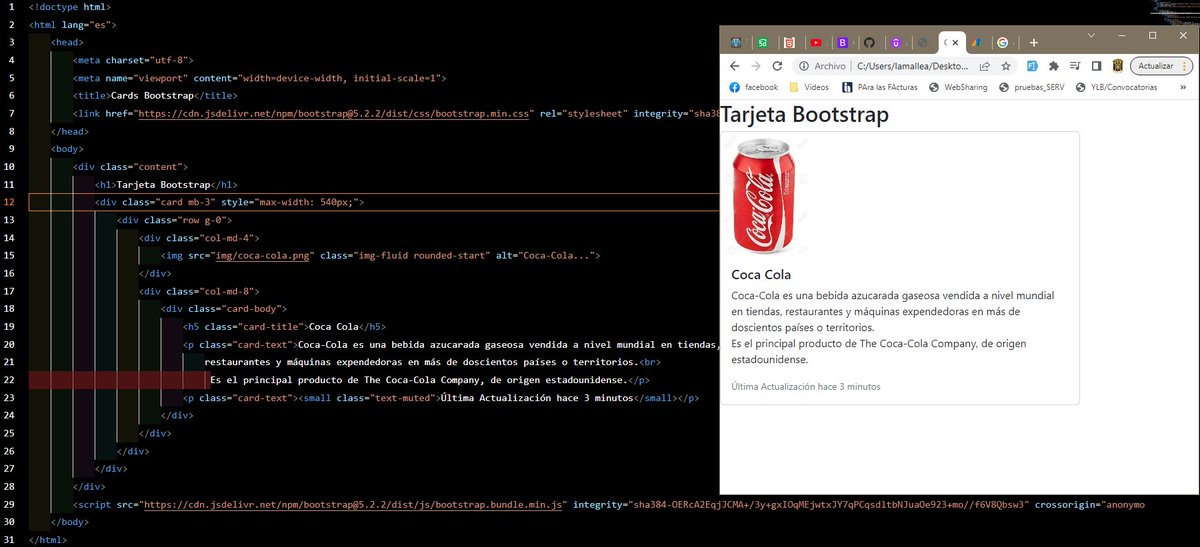The width and height of the screenshot is (1200, 547).
Task: Go back in Chrome browser history
Action: pos(735,66)
